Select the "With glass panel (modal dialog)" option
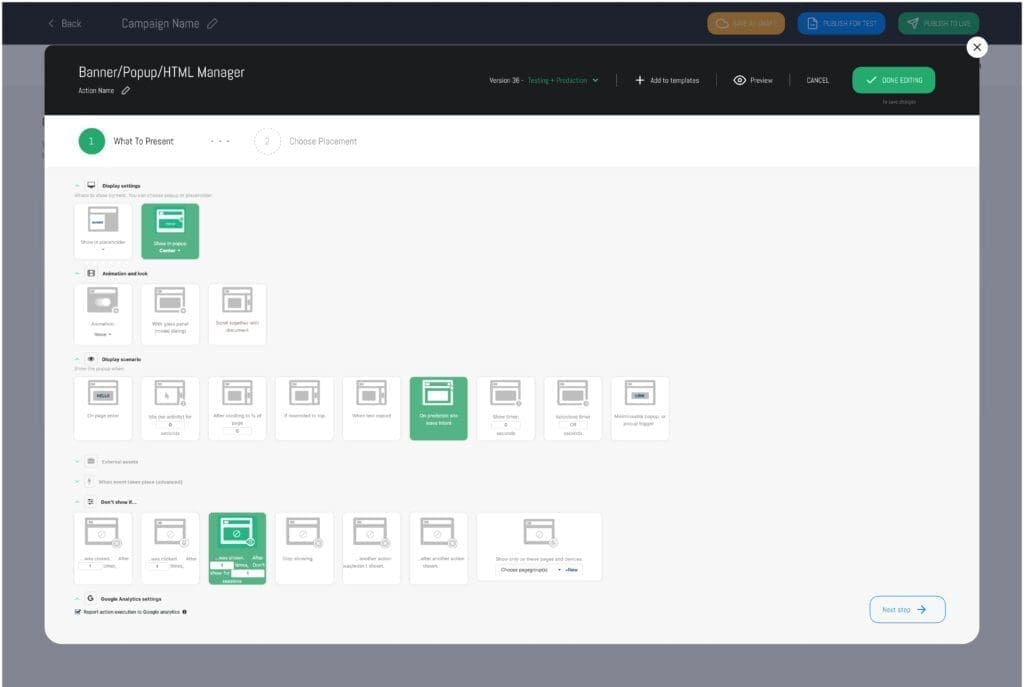This screenshot has width=1024, height=687. (170, 314)
